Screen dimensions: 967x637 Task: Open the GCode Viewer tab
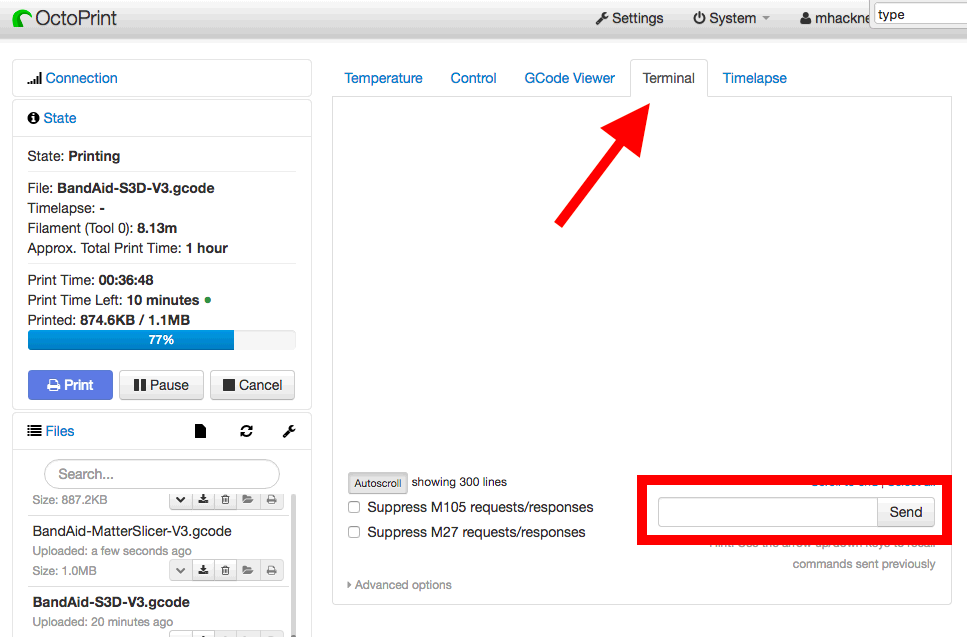point(569,78)
